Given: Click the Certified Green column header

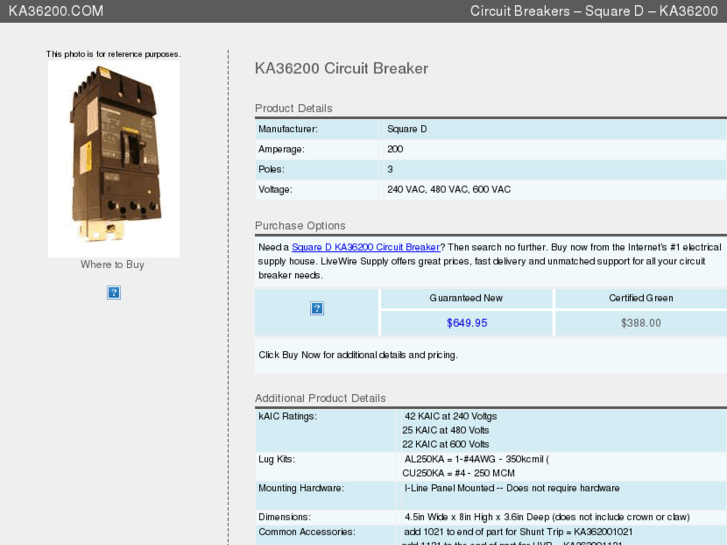Looking at the screenshot, I should (x=641, y=298).
